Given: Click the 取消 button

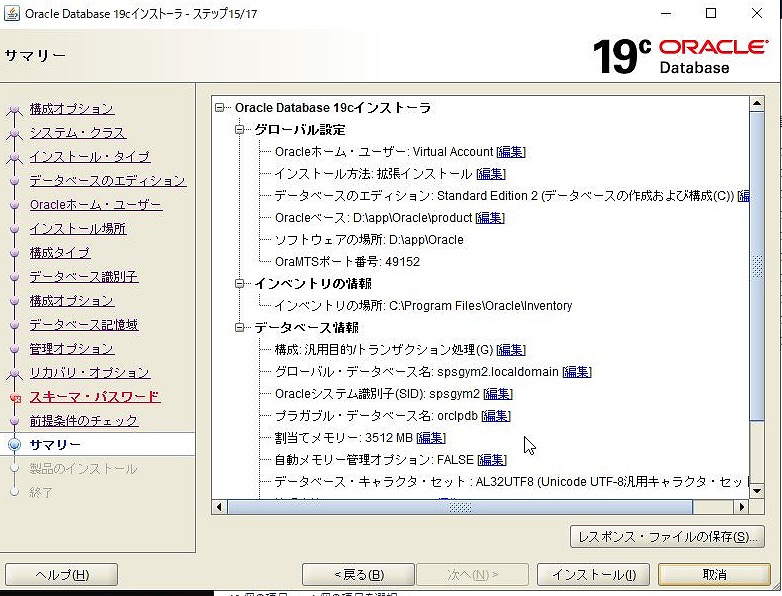Looking at the screenshot, I should (x=714, y=575).
